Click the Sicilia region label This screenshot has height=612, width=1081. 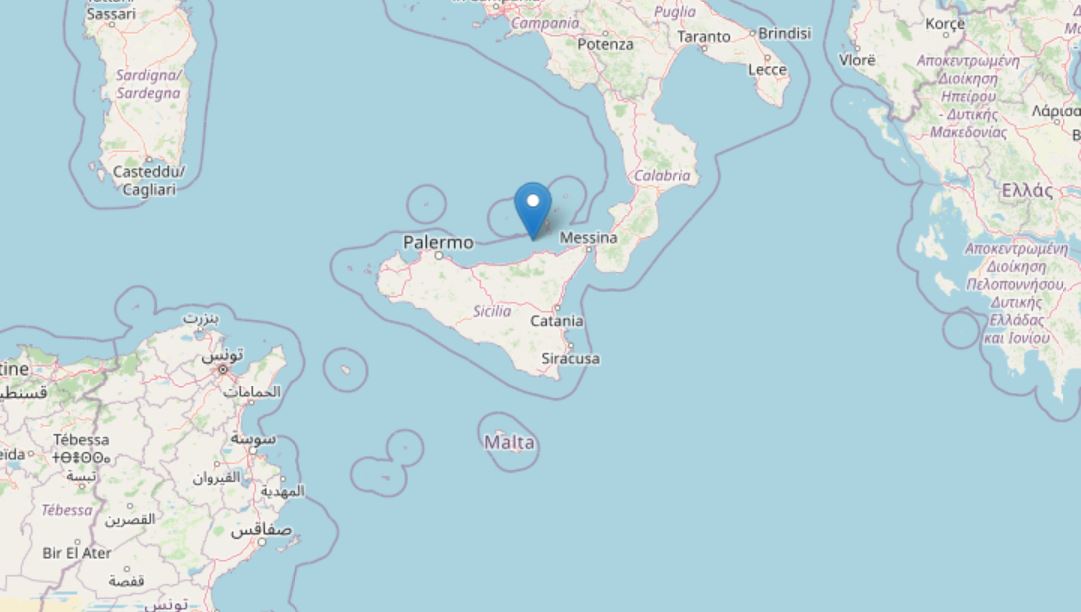[492, 312]
